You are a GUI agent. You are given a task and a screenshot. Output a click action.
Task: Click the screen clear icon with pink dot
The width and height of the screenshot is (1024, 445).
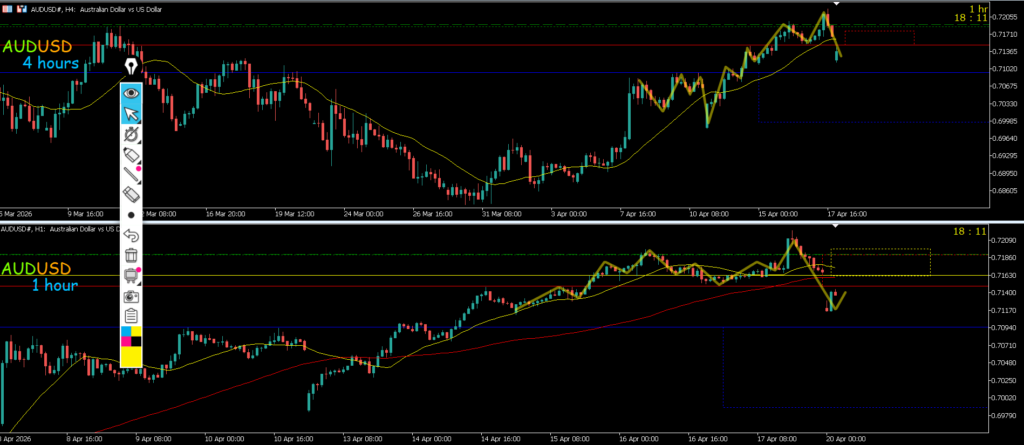[130, 276]
